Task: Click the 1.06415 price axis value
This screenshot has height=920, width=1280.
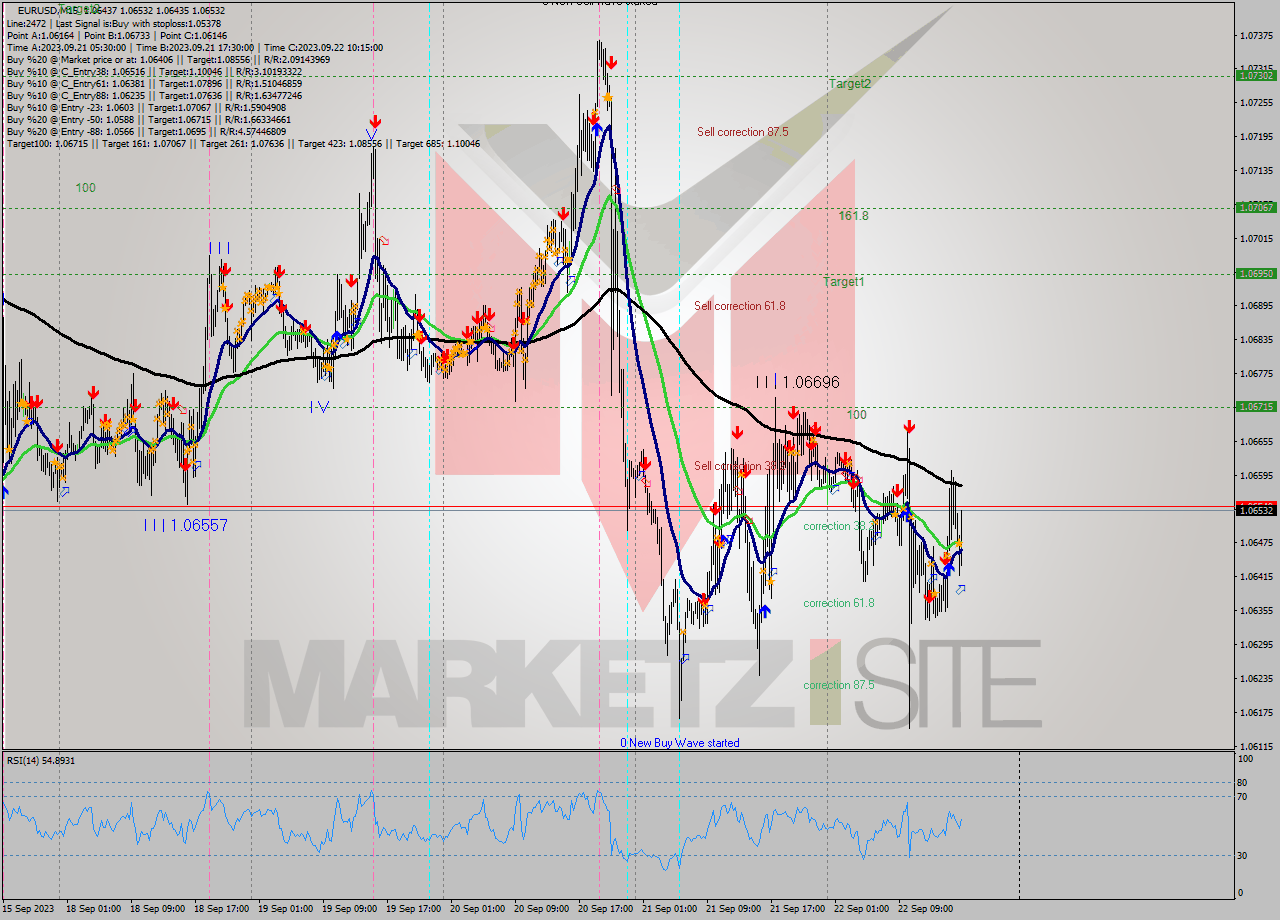Action: (x=1256, y=576)
